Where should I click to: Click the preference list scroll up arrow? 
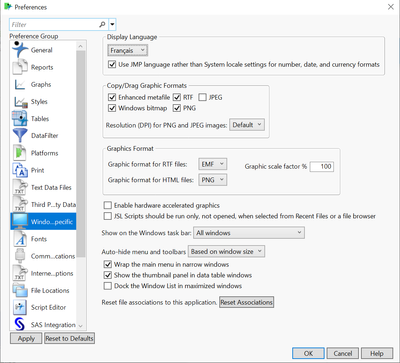point(80,46)
